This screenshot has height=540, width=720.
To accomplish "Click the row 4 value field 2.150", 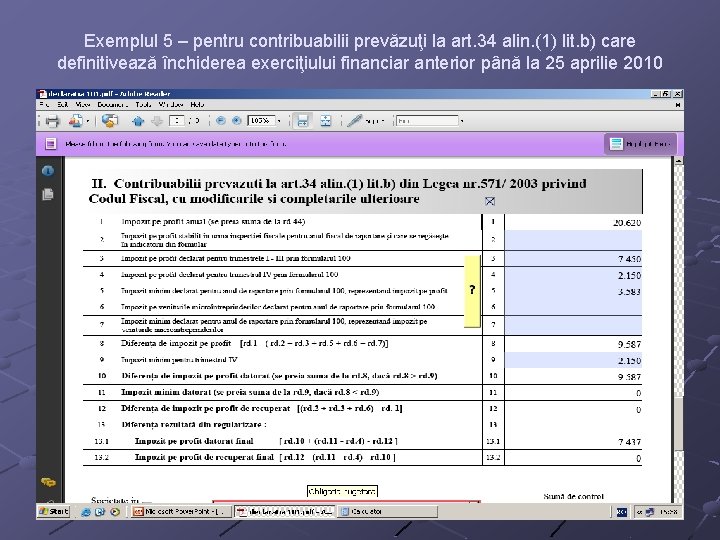I will coord(573,275).
